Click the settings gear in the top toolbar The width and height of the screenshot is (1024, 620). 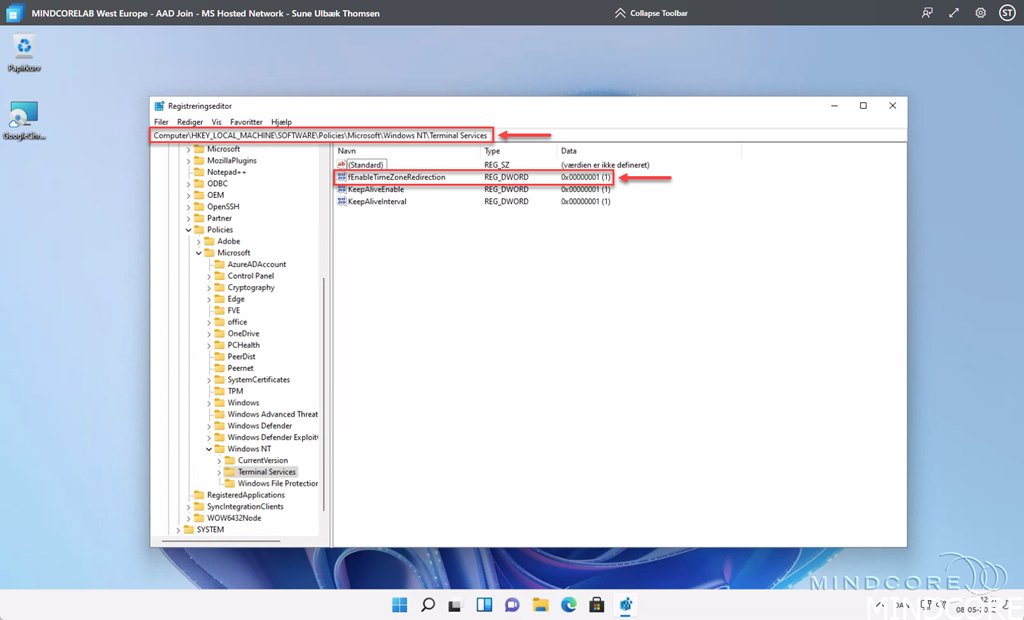click(980, 13)
